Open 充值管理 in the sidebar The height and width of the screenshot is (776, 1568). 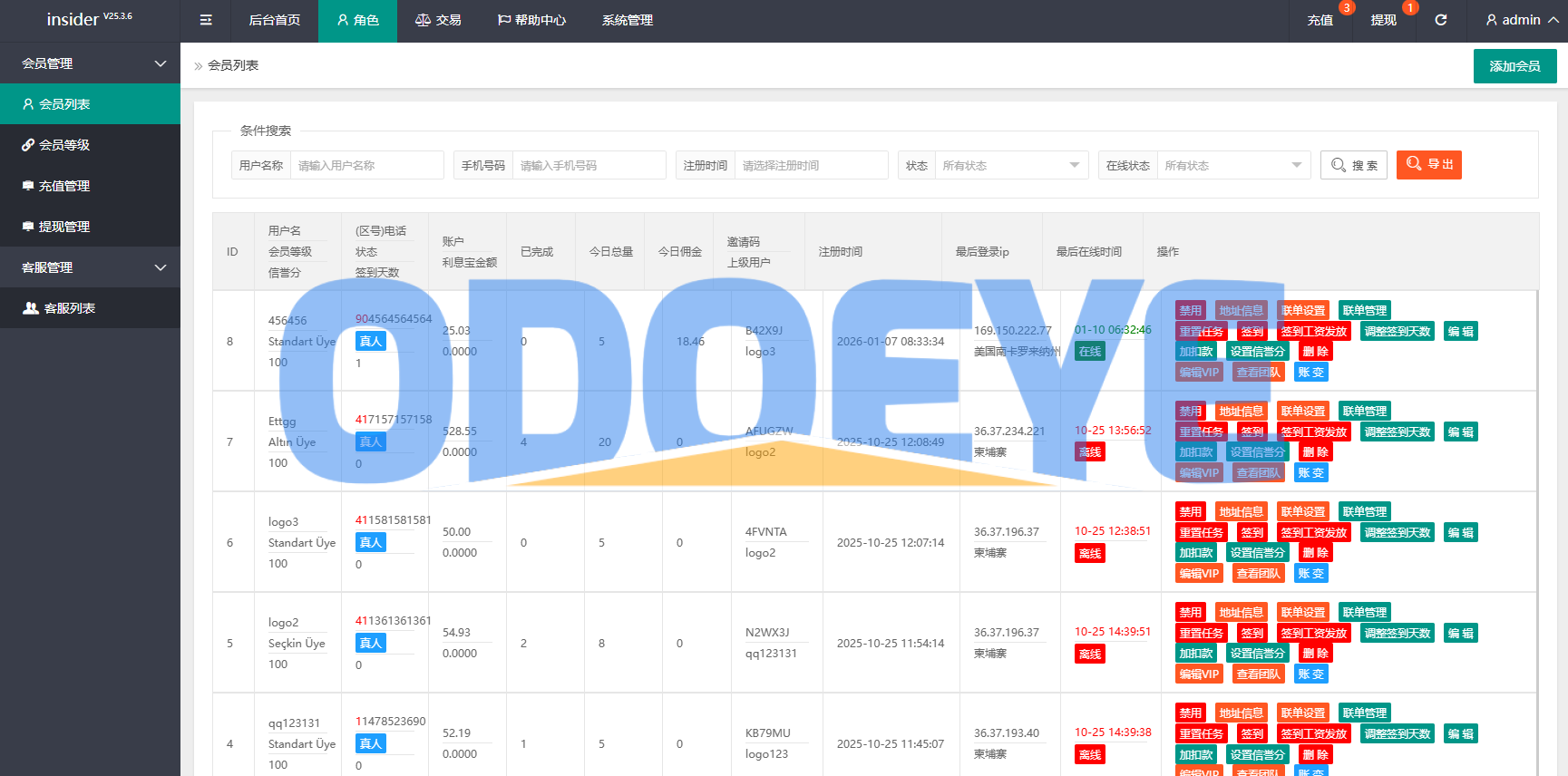tap(63, 186)
